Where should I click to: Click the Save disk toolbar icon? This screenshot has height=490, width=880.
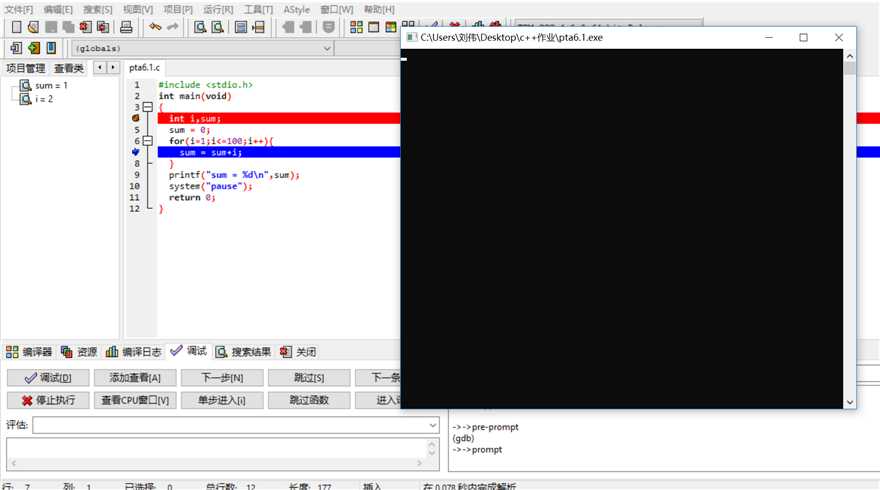[51, 27]
